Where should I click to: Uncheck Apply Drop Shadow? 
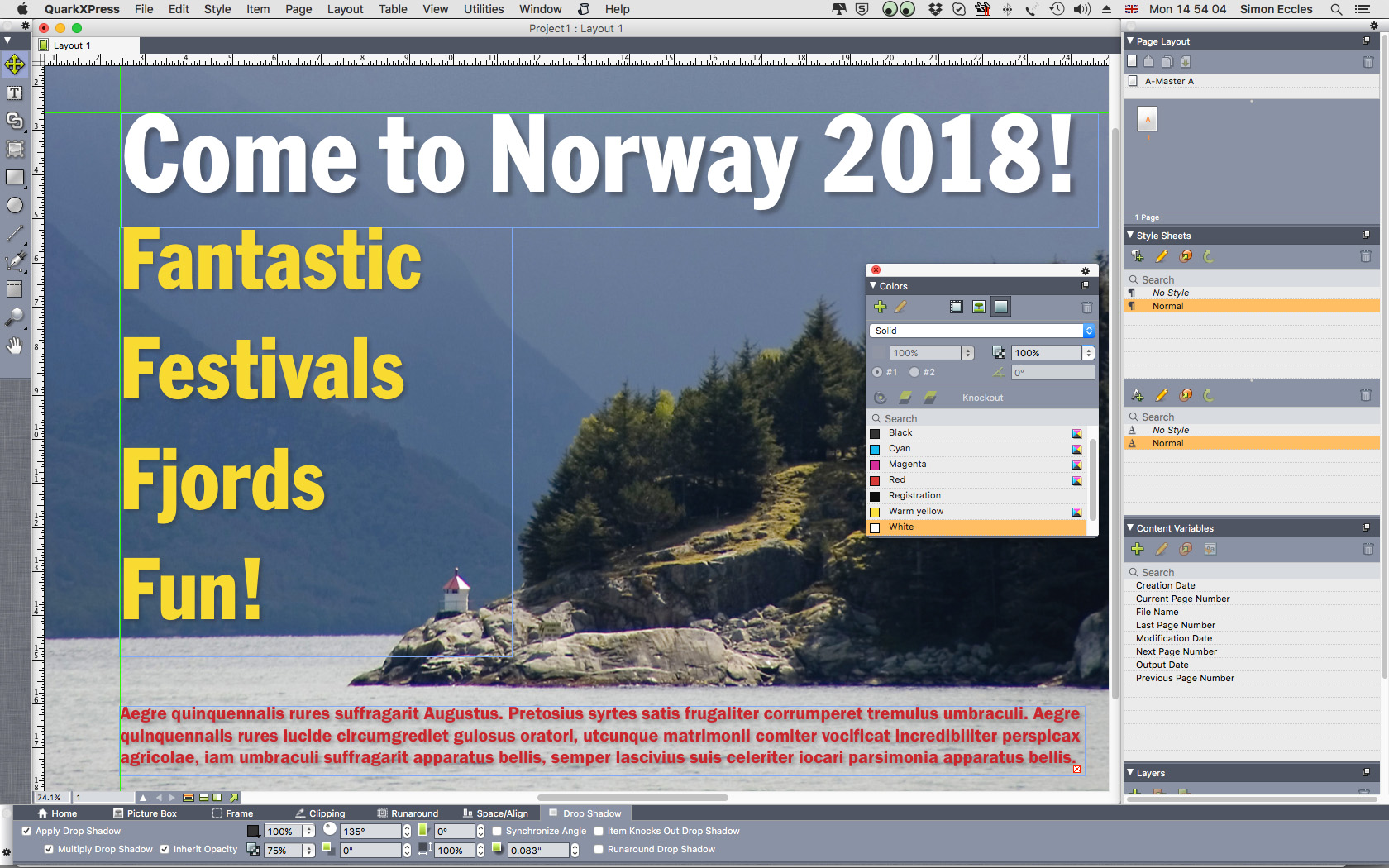26,832
